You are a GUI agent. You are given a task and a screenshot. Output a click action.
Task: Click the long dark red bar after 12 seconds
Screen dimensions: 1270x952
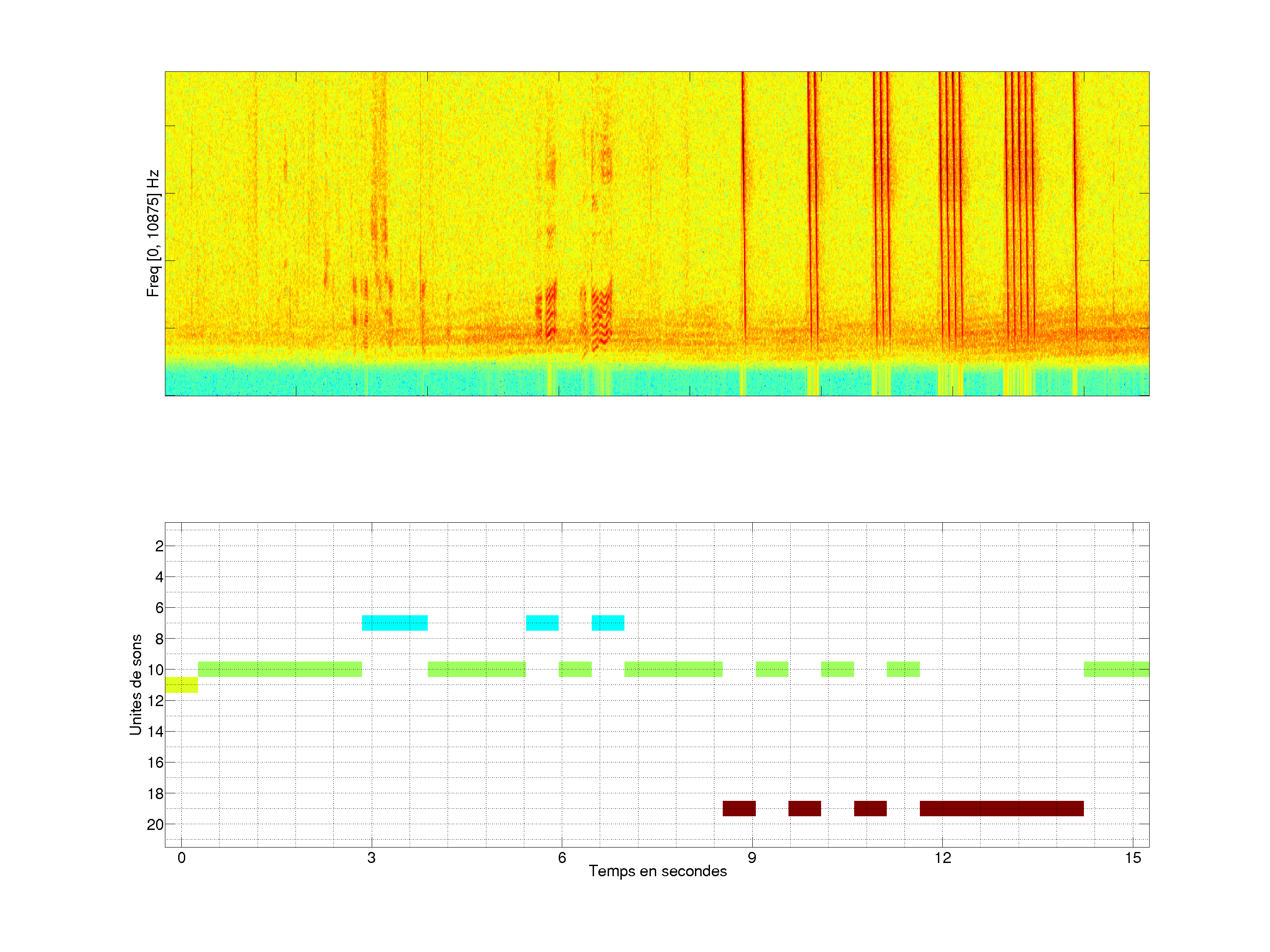click(1001, 808)
